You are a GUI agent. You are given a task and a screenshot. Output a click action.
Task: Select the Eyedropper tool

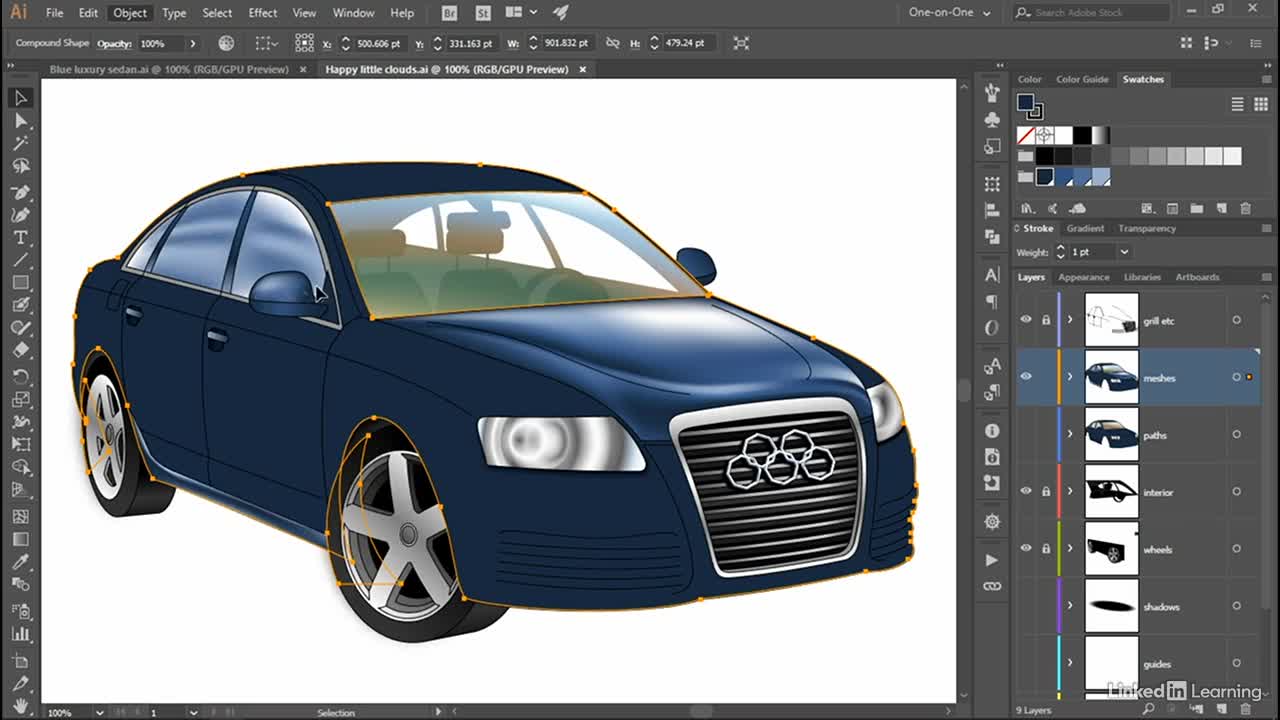(x=20, y=563)
